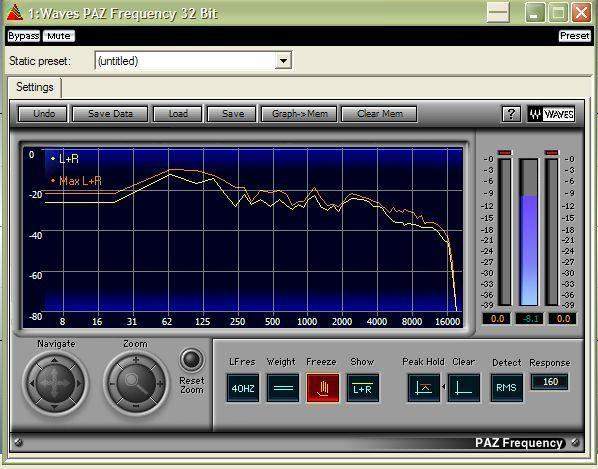
Task: Click the Navigate left arrow
Action: (x=31, y=383)
